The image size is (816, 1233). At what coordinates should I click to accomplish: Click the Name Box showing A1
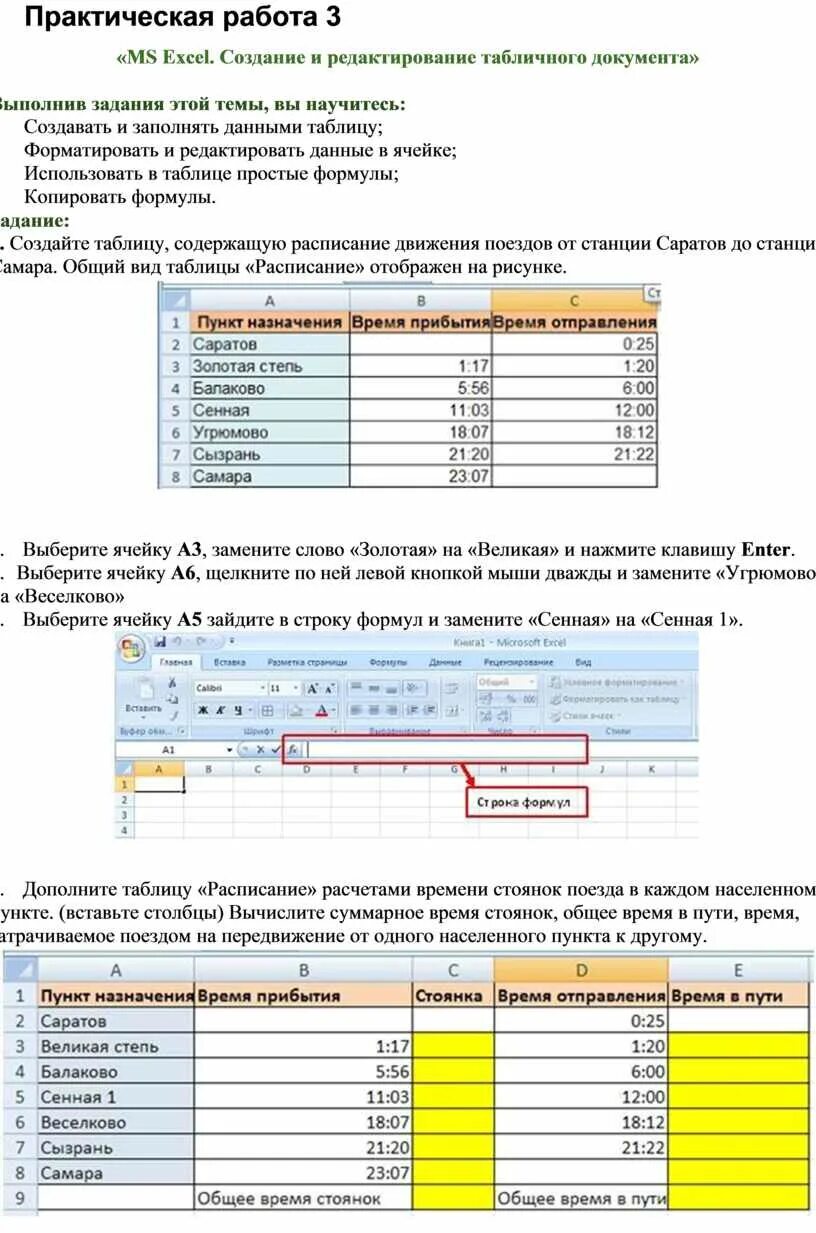click(x=169, y=750)
